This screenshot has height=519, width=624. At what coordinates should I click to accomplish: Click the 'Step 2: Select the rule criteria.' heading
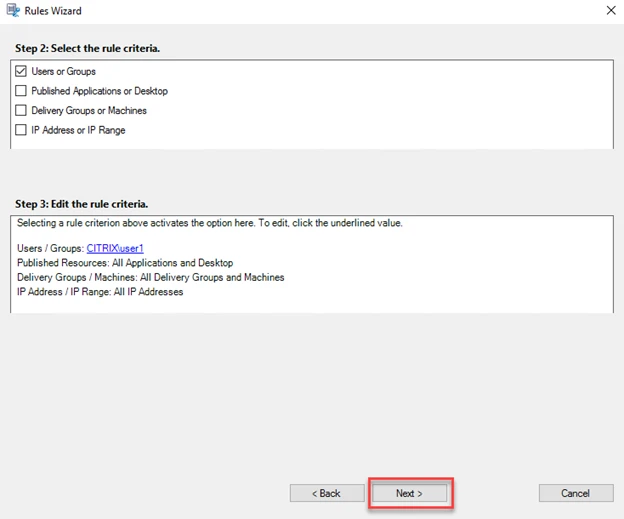coord(88,48)
